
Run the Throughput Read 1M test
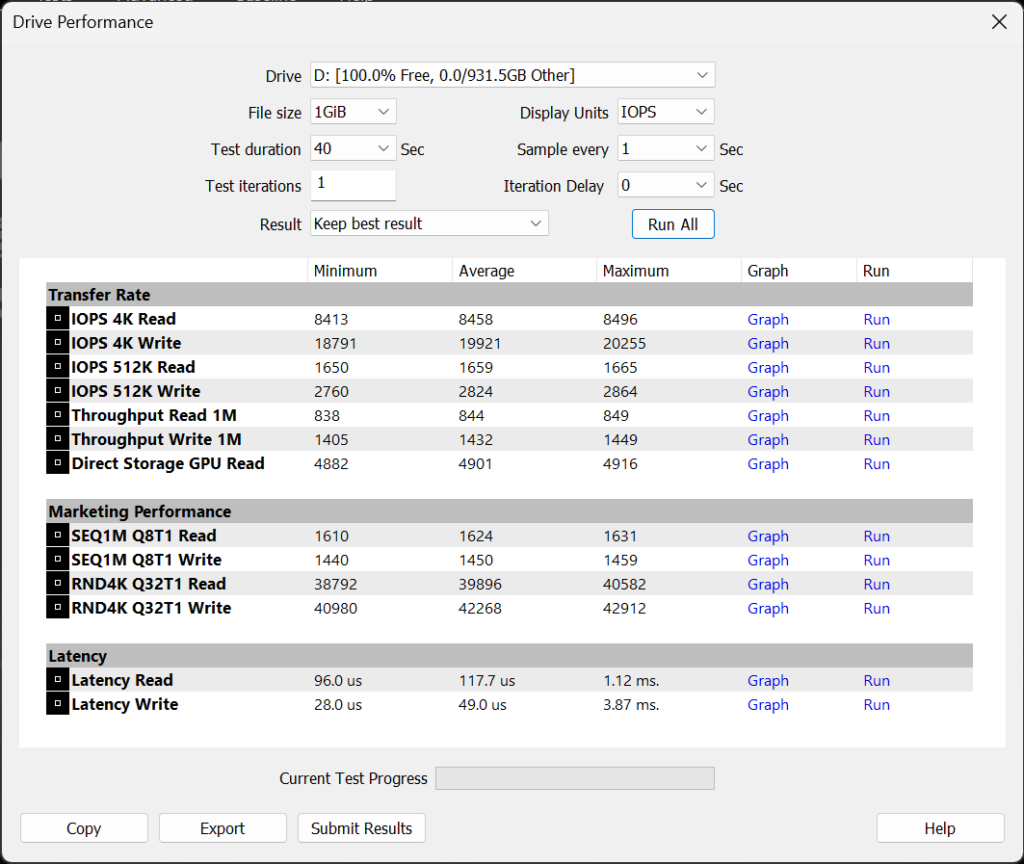[876, 416]
